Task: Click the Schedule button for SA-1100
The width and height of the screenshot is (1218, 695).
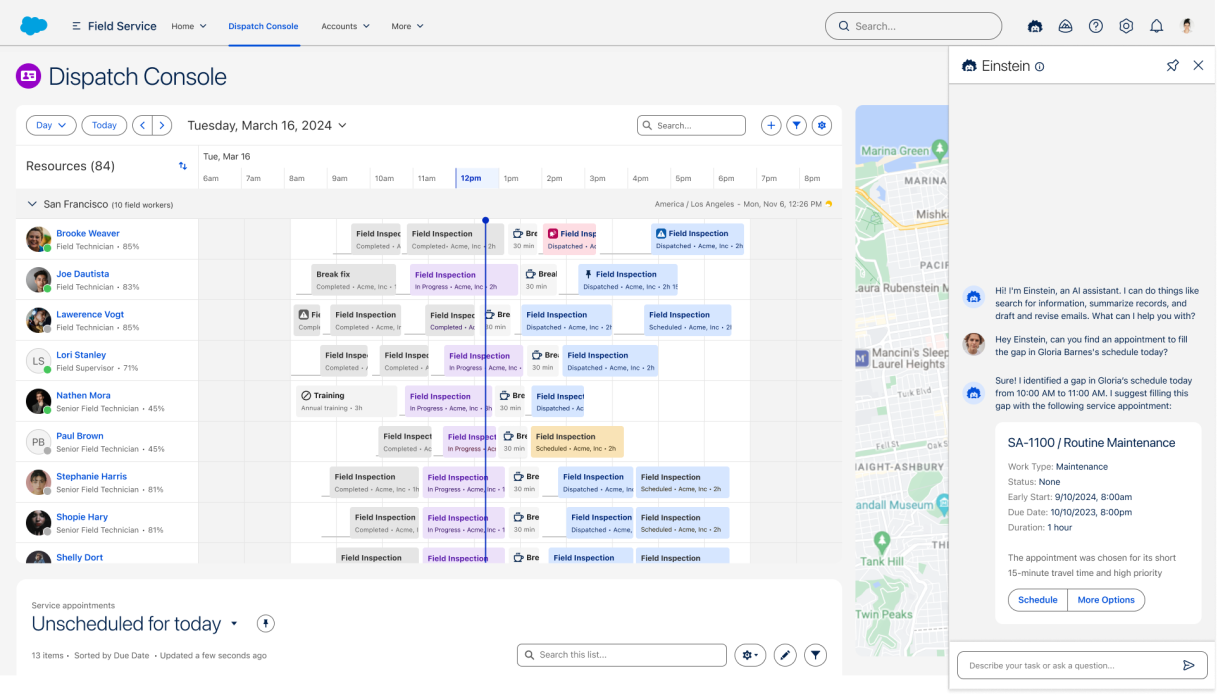Action: pyautogui.click(x=1037, y=600)
